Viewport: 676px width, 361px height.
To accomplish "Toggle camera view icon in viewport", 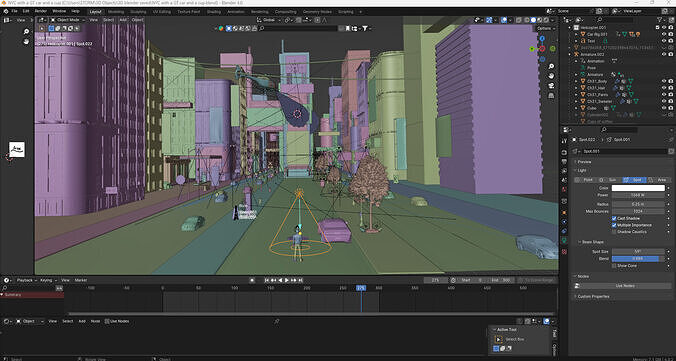I will coord(551,85).
